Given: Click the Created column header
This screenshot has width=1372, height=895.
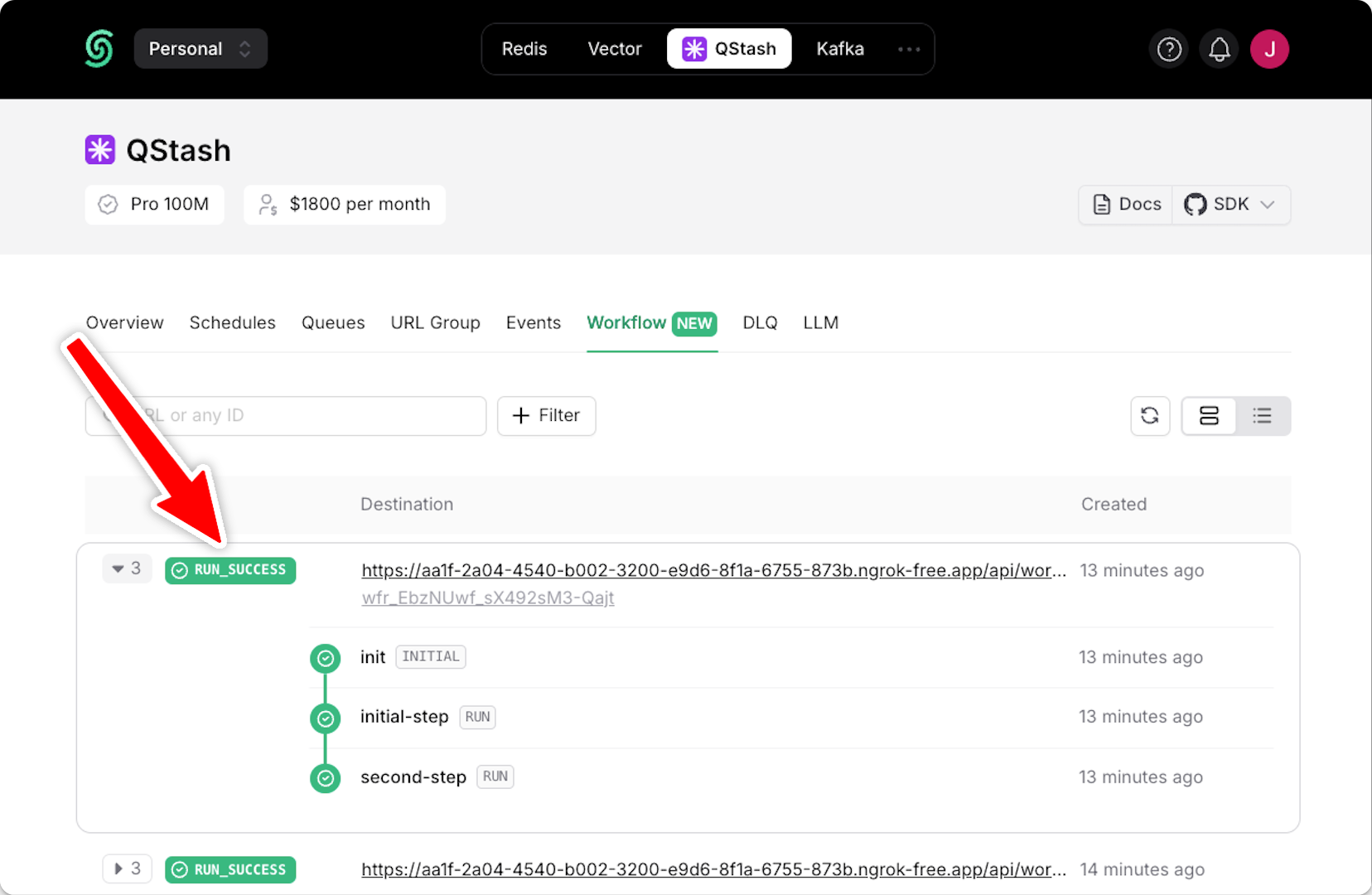Looking at the screenshot, I should [1114, 504].
